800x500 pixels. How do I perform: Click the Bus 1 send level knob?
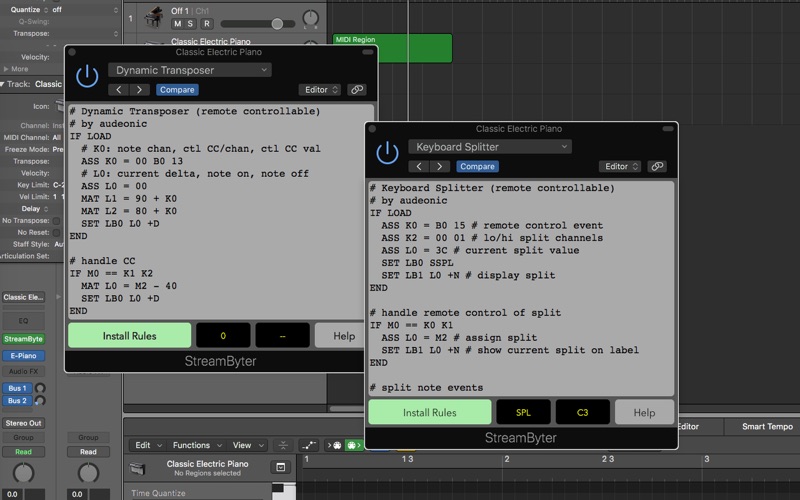(x=40, y=388)
